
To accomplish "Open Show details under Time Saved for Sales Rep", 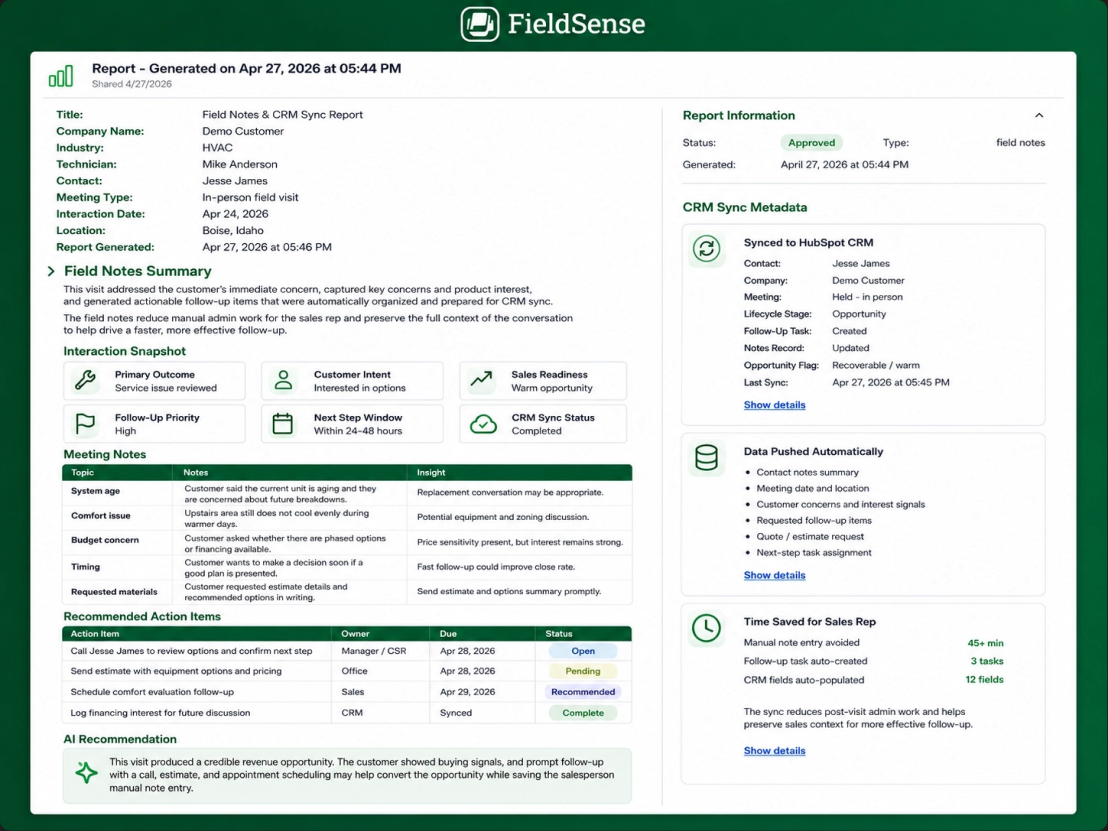I will 774,750.
